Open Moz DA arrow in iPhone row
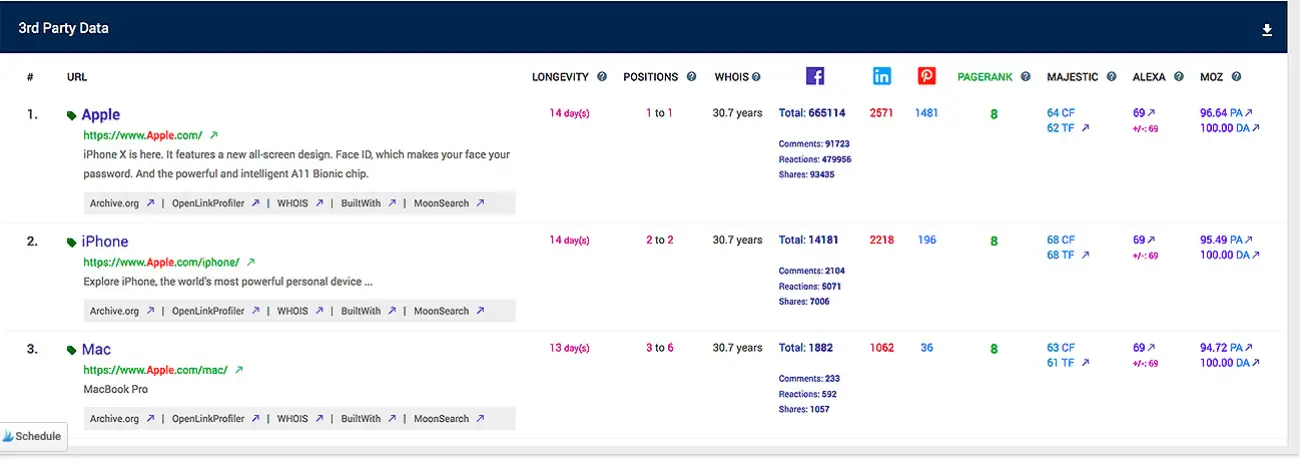Image resolution: width=1300 pixels, height=461 pixels. click(x=1256, y=255)
